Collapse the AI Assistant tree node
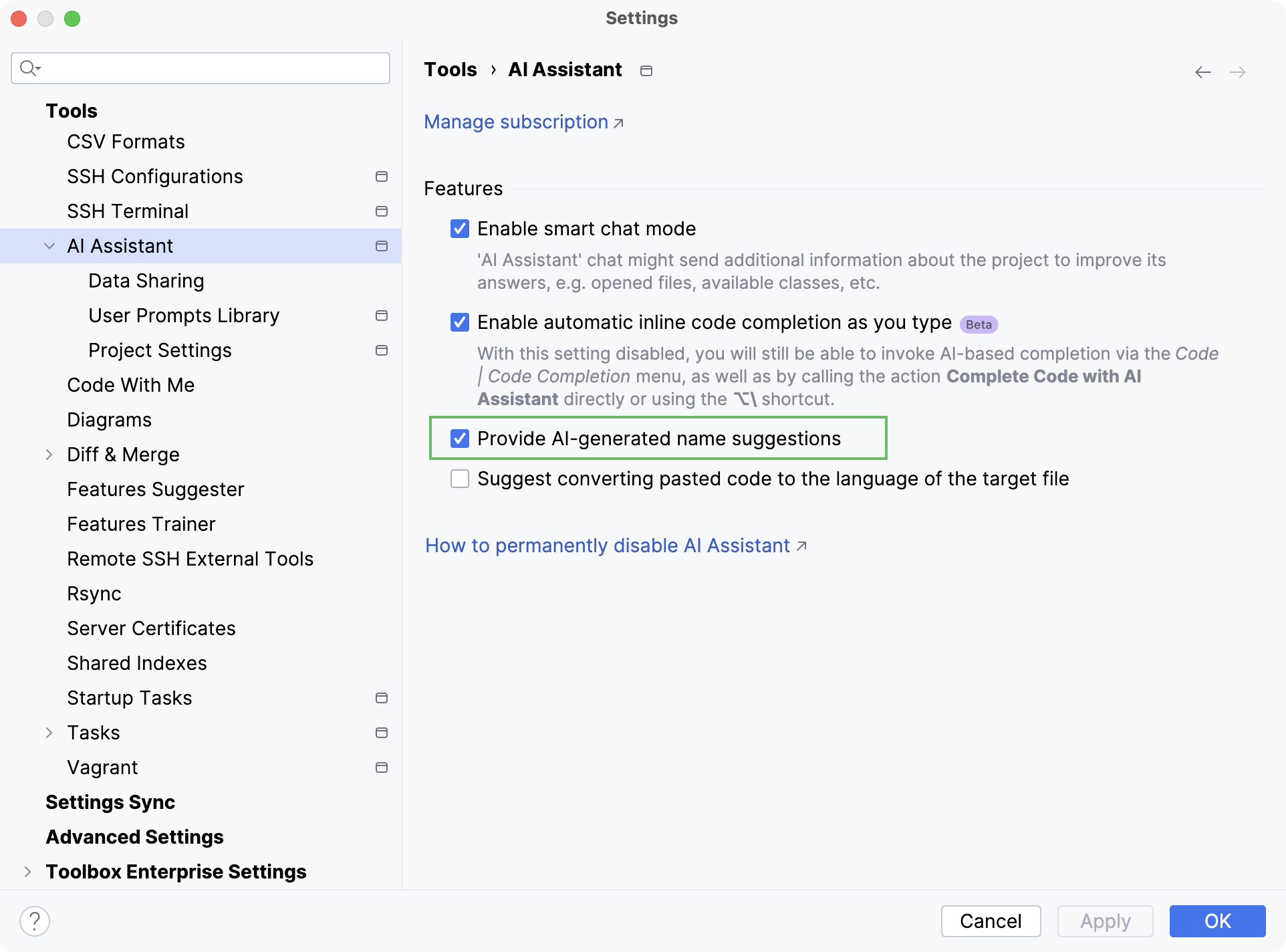The width and height of the screenshot is (1286, 952). tap(48, 245)
